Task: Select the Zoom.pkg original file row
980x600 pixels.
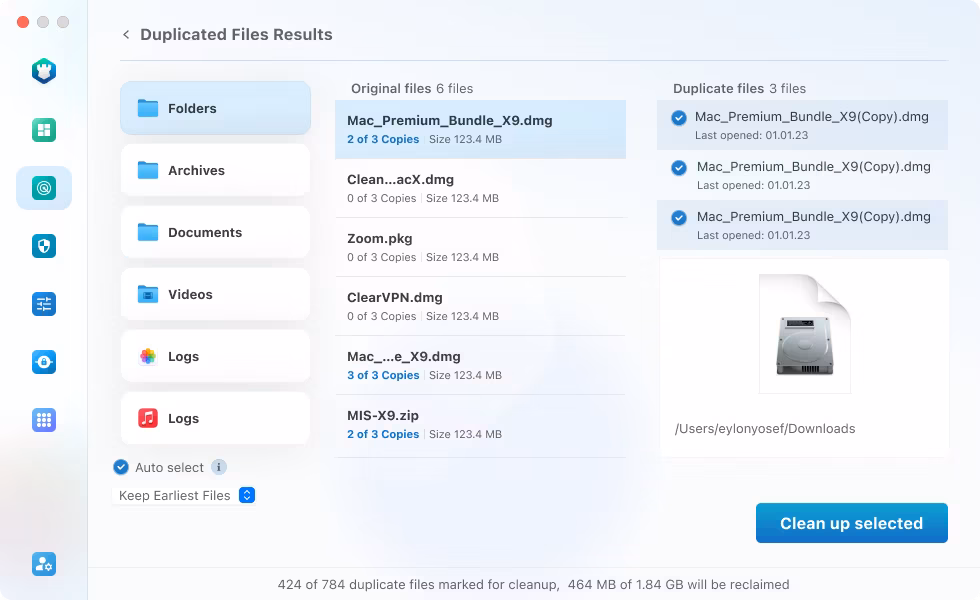Action: [480, 248]
